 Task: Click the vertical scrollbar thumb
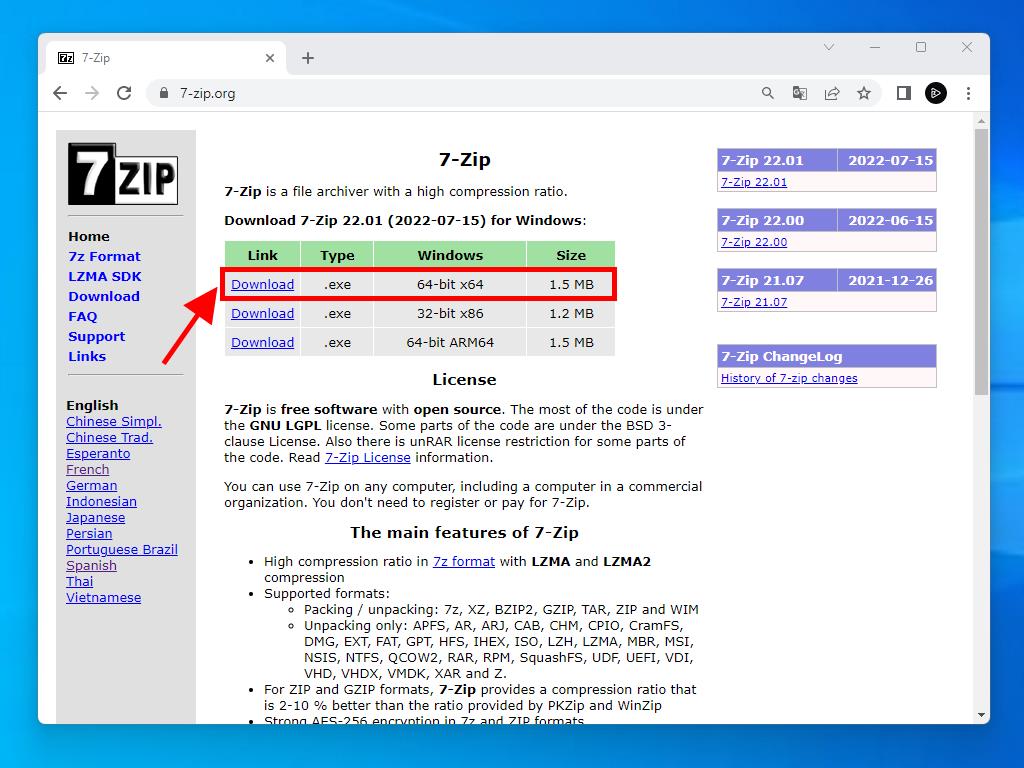[x=981, y=262]
